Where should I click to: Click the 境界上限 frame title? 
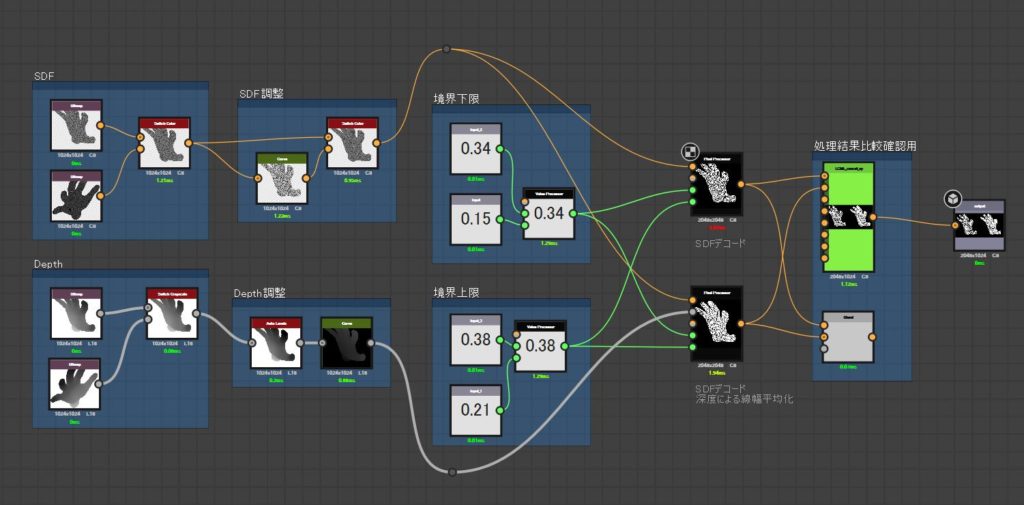[x=456, y=292]
